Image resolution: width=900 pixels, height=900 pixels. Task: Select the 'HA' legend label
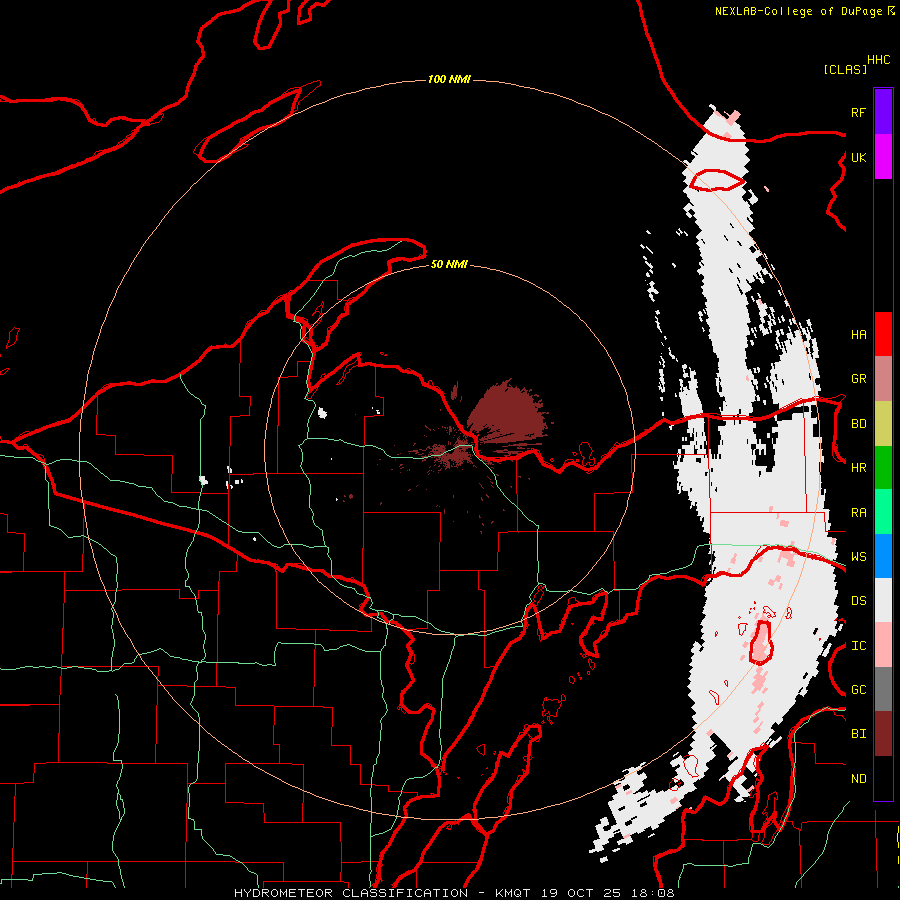coord(858,334)
